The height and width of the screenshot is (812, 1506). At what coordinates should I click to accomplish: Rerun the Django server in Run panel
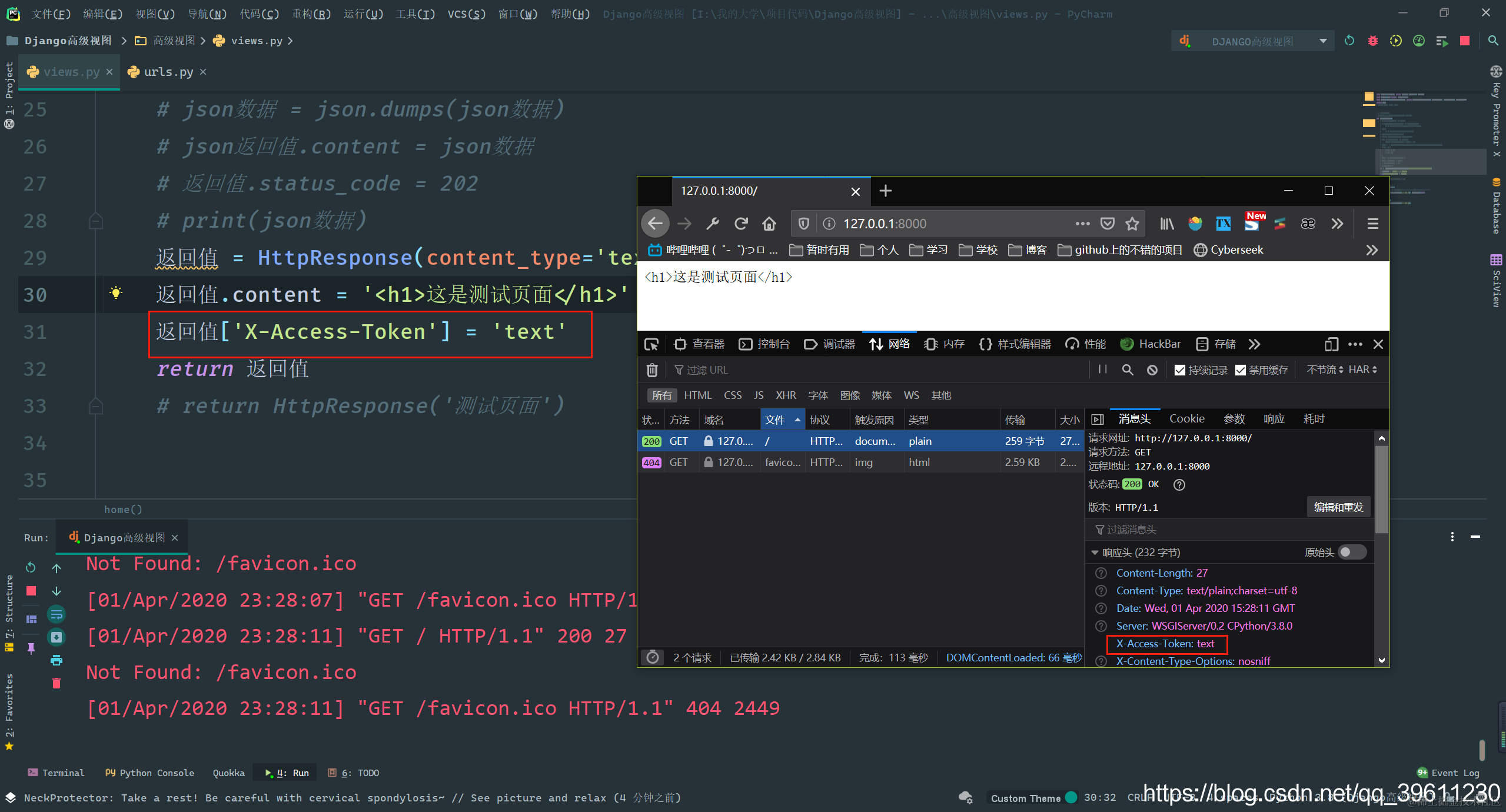click(31, 567)
